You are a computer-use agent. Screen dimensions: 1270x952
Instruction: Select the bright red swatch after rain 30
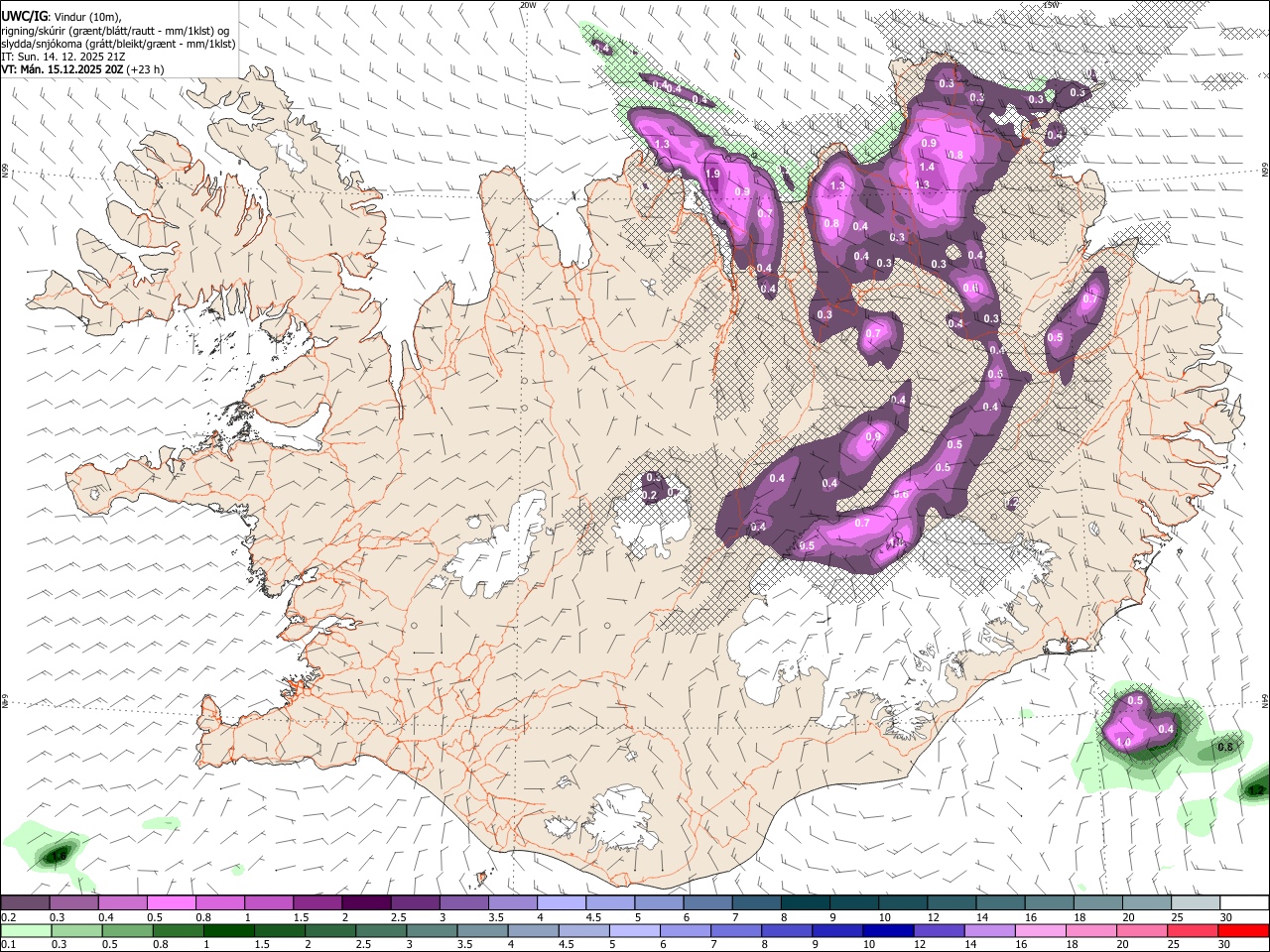point(1242,931)
